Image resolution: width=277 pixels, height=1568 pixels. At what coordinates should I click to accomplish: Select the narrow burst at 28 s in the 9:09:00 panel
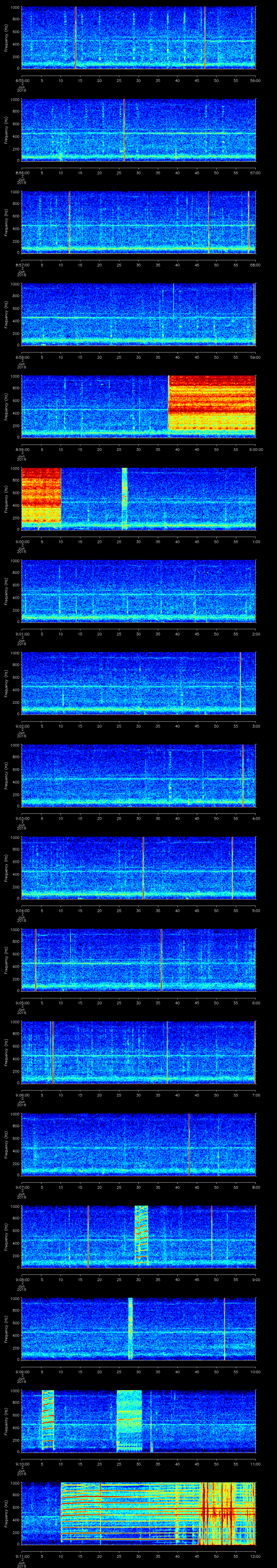pyautogui.click(x=130, y=1329)
